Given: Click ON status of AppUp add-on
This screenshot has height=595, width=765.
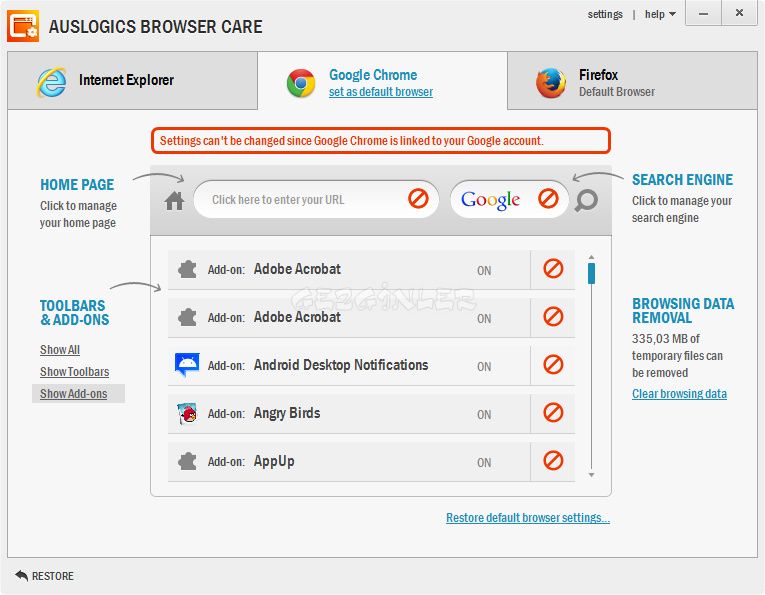Looking at the screenshot, I should coord(484,462).
